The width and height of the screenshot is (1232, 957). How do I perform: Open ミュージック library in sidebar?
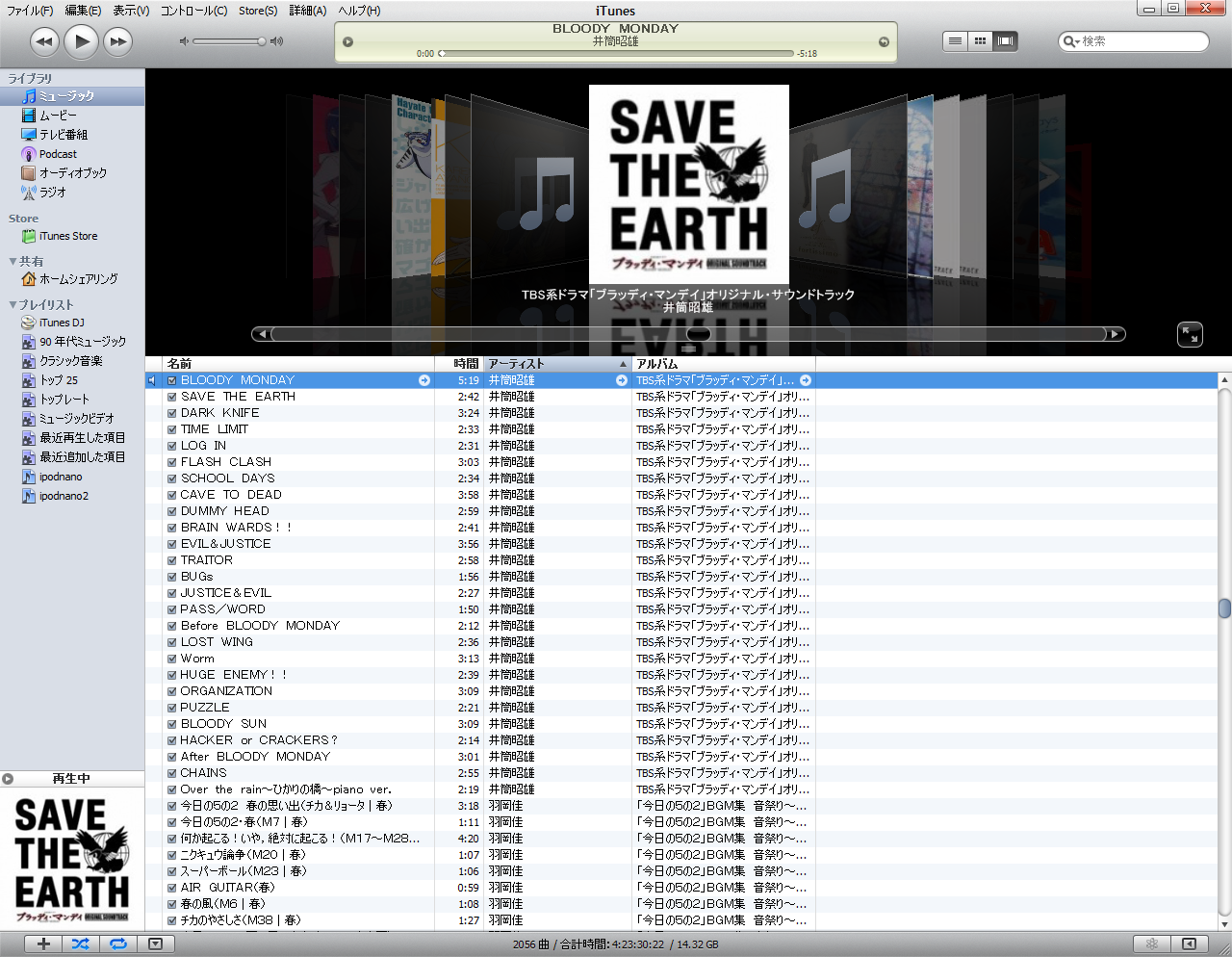[x=72, y=96]
